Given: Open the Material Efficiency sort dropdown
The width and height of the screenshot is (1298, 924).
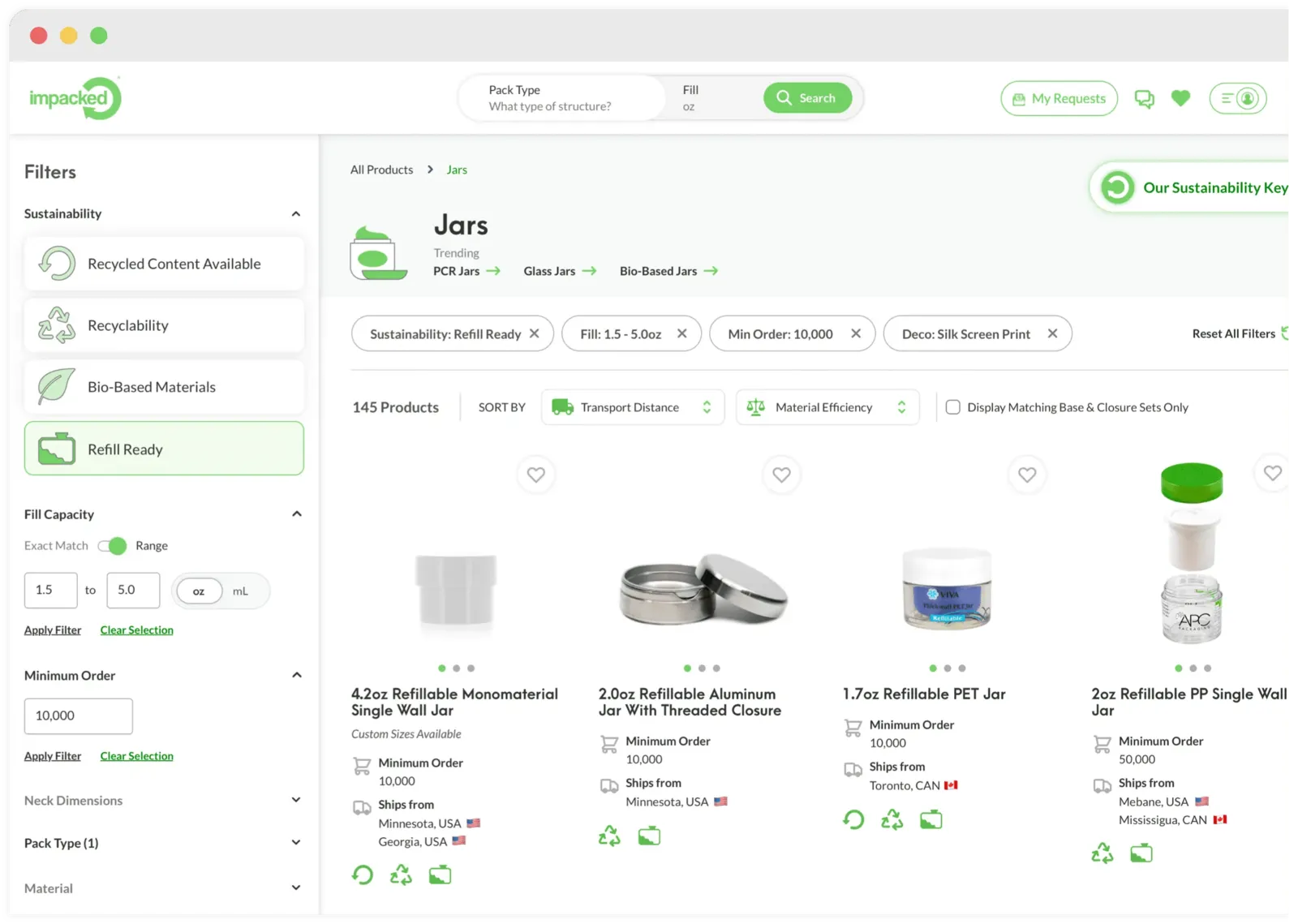Looking at the screenshot, I should (x=827, y=407).
